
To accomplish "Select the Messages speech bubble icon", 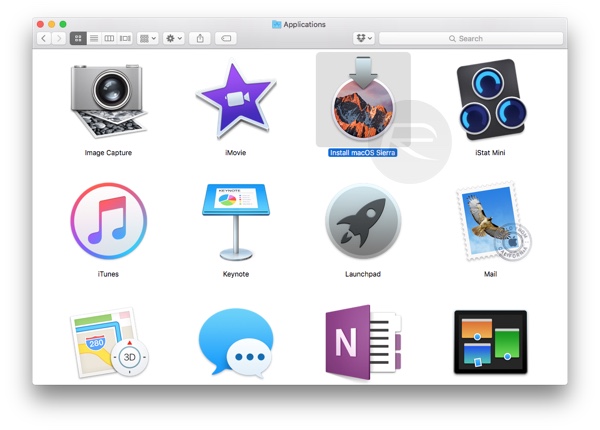I will (x=236, y=343).
